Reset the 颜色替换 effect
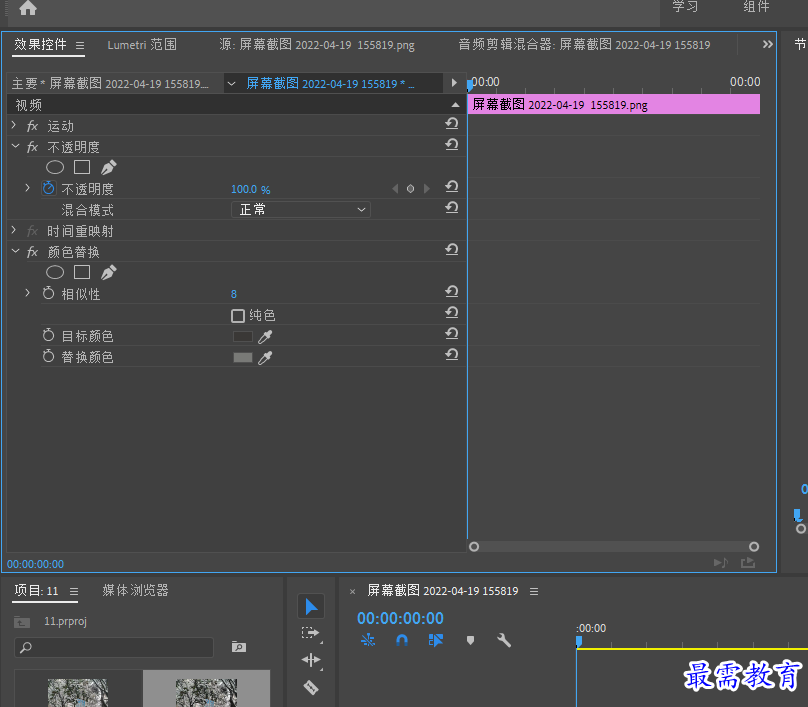 452,249
